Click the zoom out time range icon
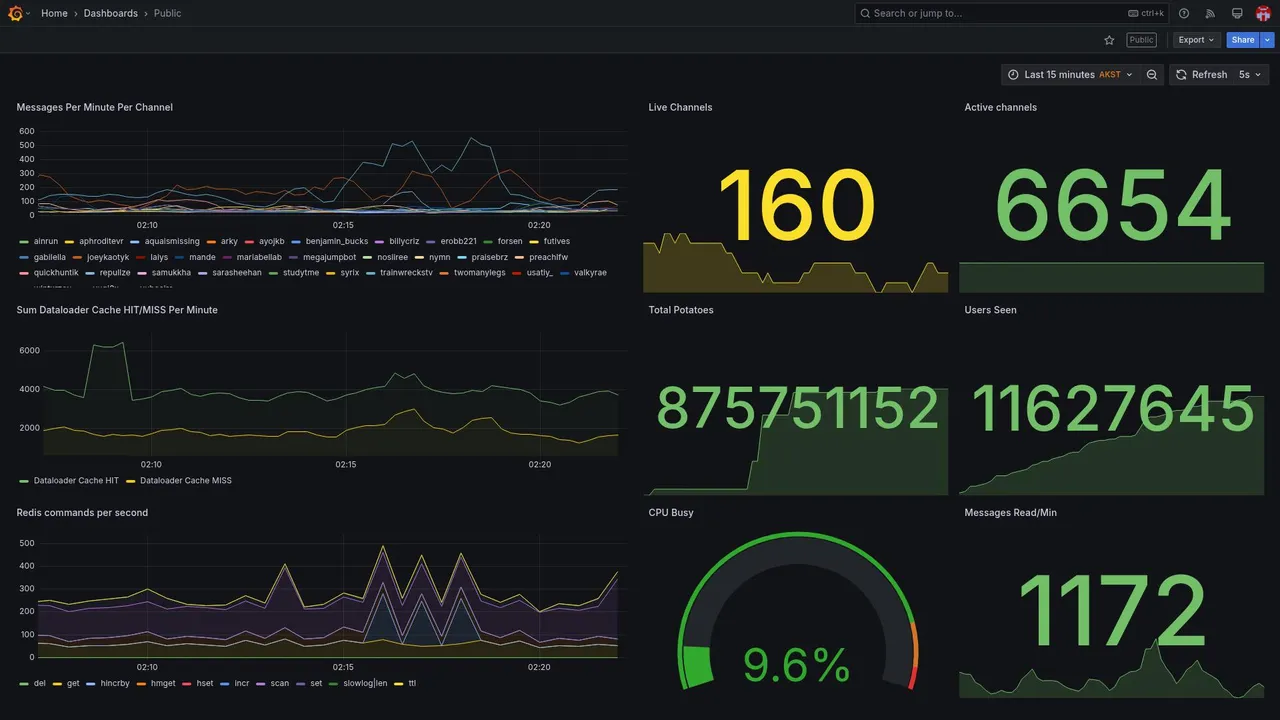 point(1152,75)
